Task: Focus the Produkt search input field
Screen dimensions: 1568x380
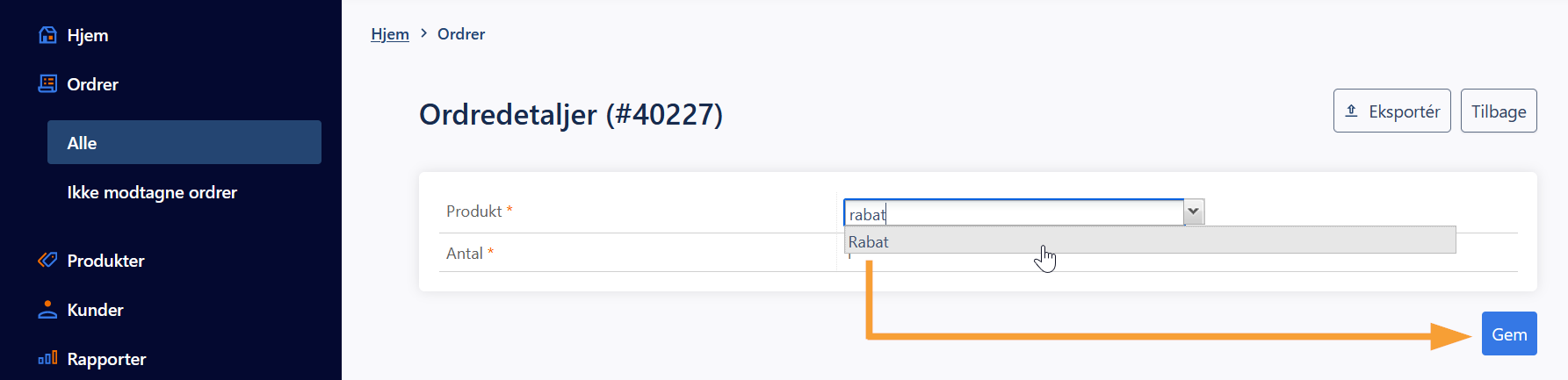Action: 1014,212
